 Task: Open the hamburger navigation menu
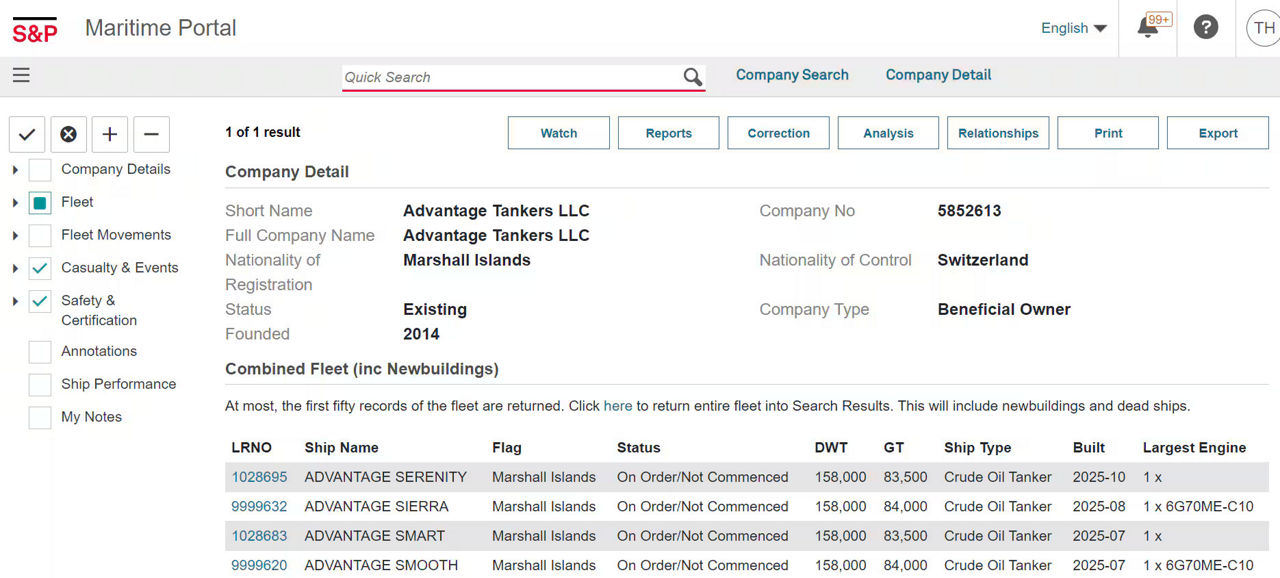(x=21, y=75)
